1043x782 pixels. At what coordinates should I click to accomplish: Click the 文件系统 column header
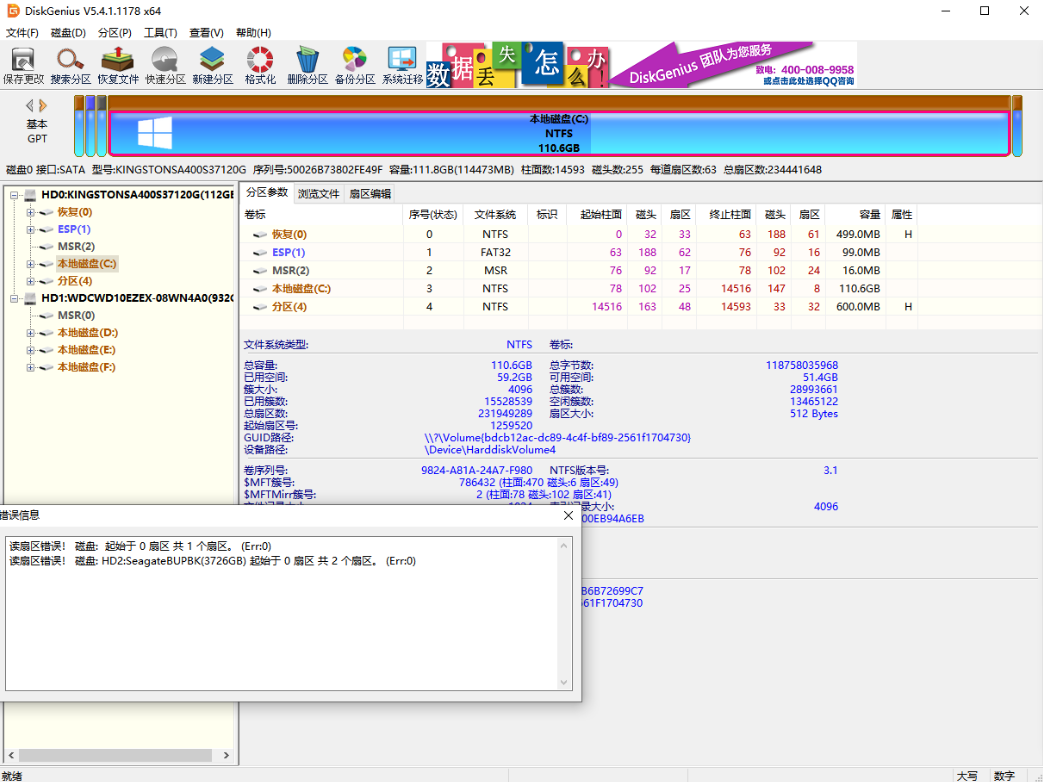coord(495,214)
